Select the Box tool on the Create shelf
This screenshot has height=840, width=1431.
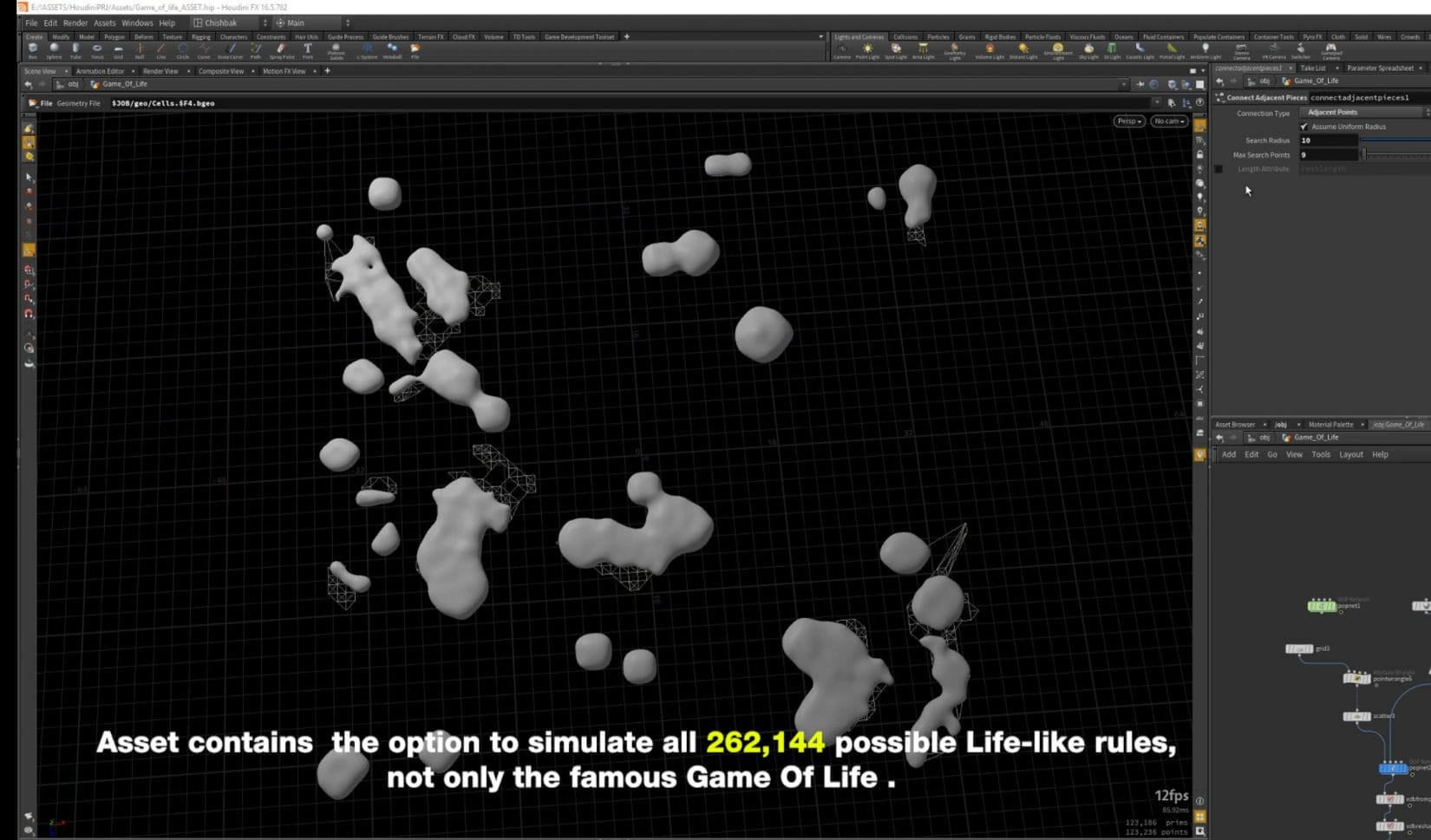(33, 52)
